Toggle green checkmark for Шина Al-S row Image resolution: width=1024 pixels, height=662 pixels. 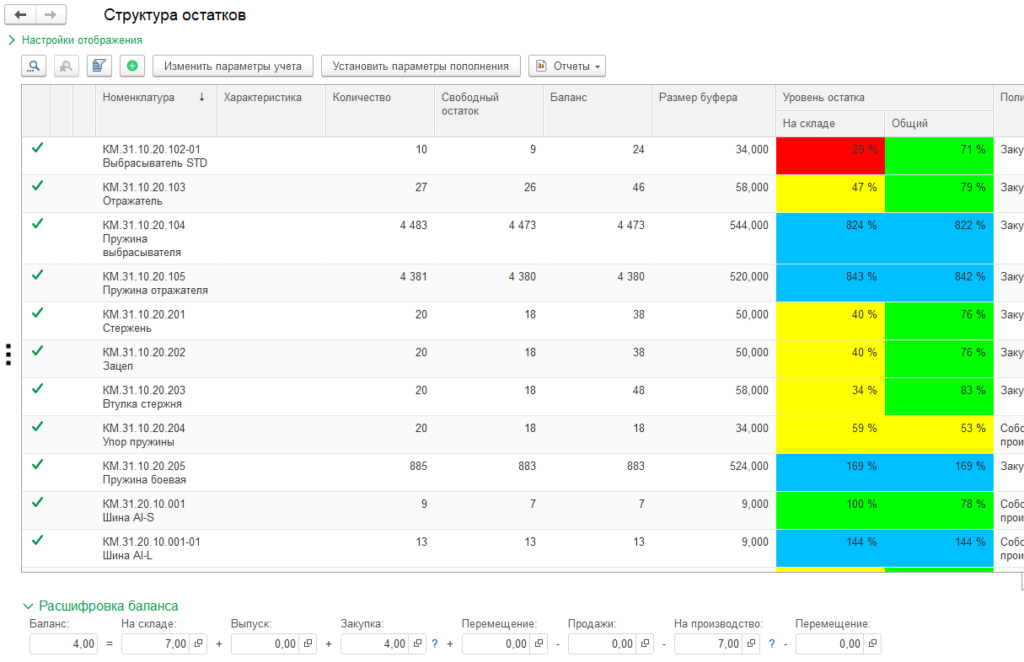click(37, 503)
